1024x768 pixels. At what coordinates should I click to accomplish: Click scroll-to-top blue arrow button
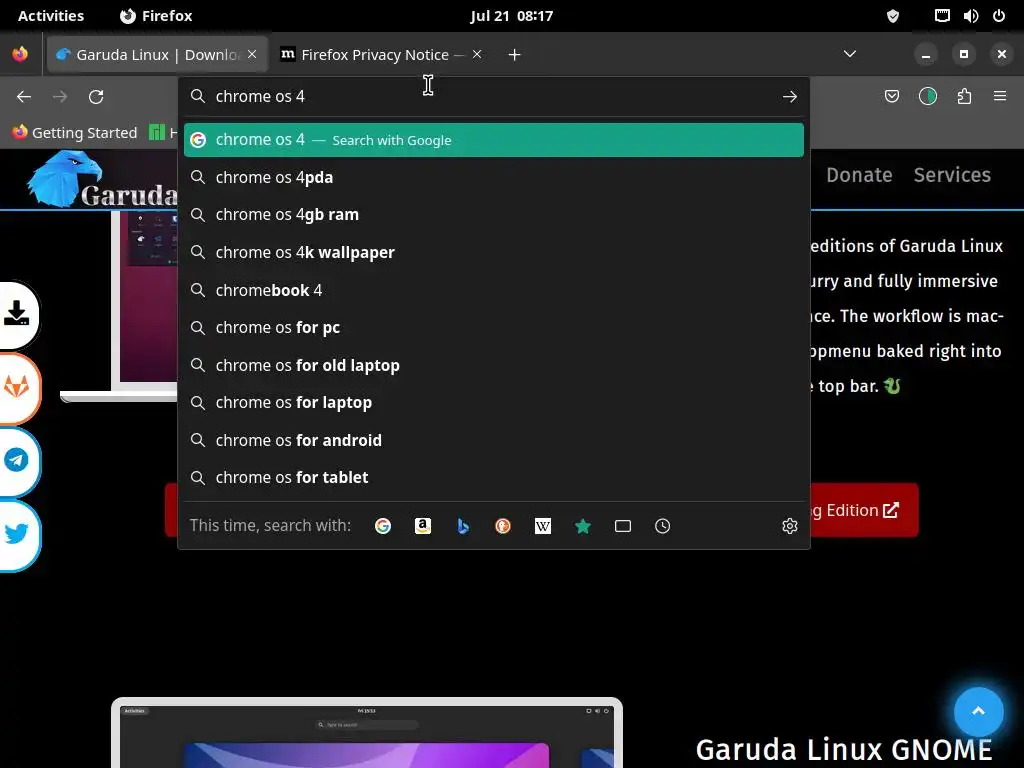(978, 711)
